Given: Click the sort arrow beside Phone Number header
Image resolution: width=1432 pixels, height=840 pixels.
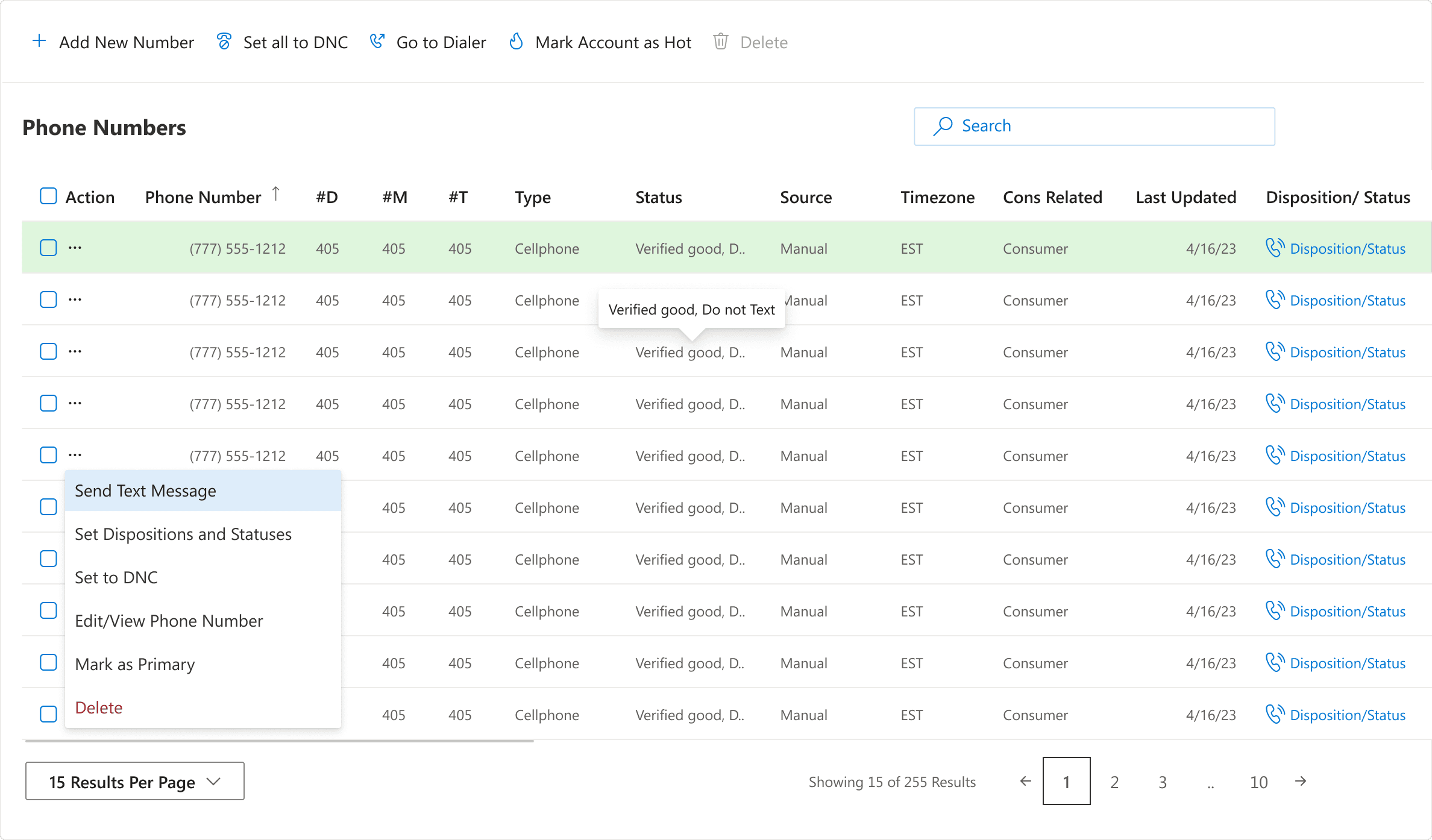Looking at the screenshot, I should 276,194.
